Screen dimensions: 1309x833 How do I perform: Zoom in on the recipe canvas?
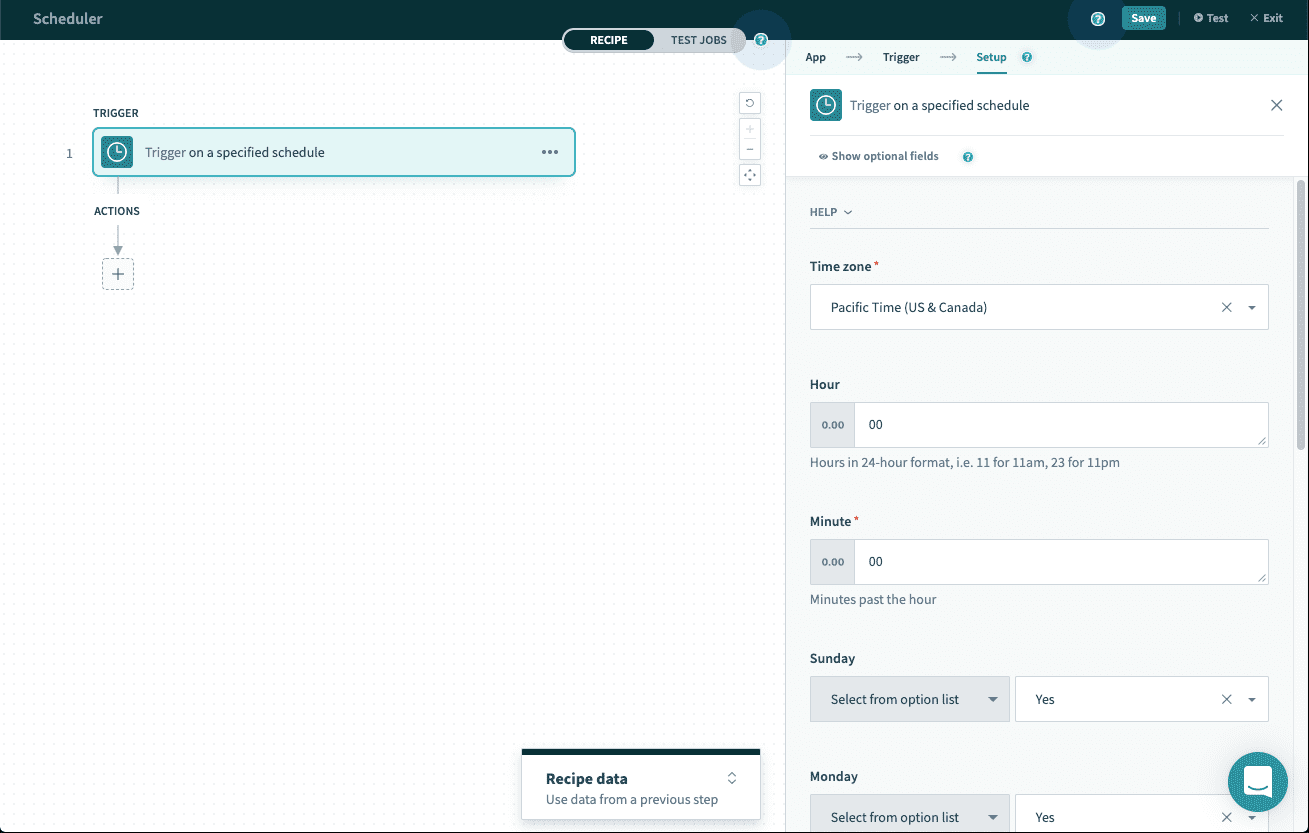point(749,128)
